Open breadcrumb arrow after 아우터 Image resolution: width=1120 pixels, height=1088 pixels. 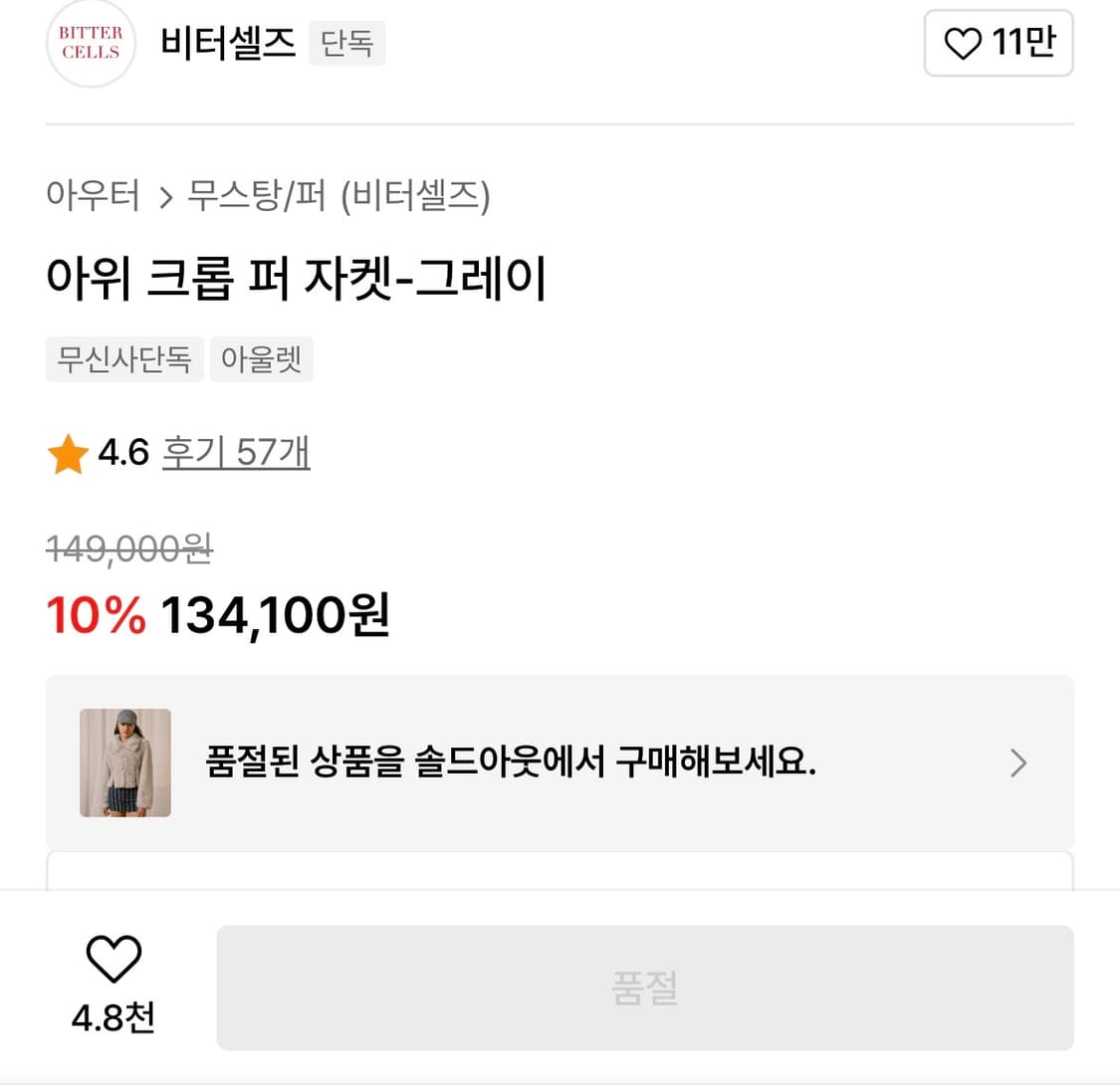(164, 197)
